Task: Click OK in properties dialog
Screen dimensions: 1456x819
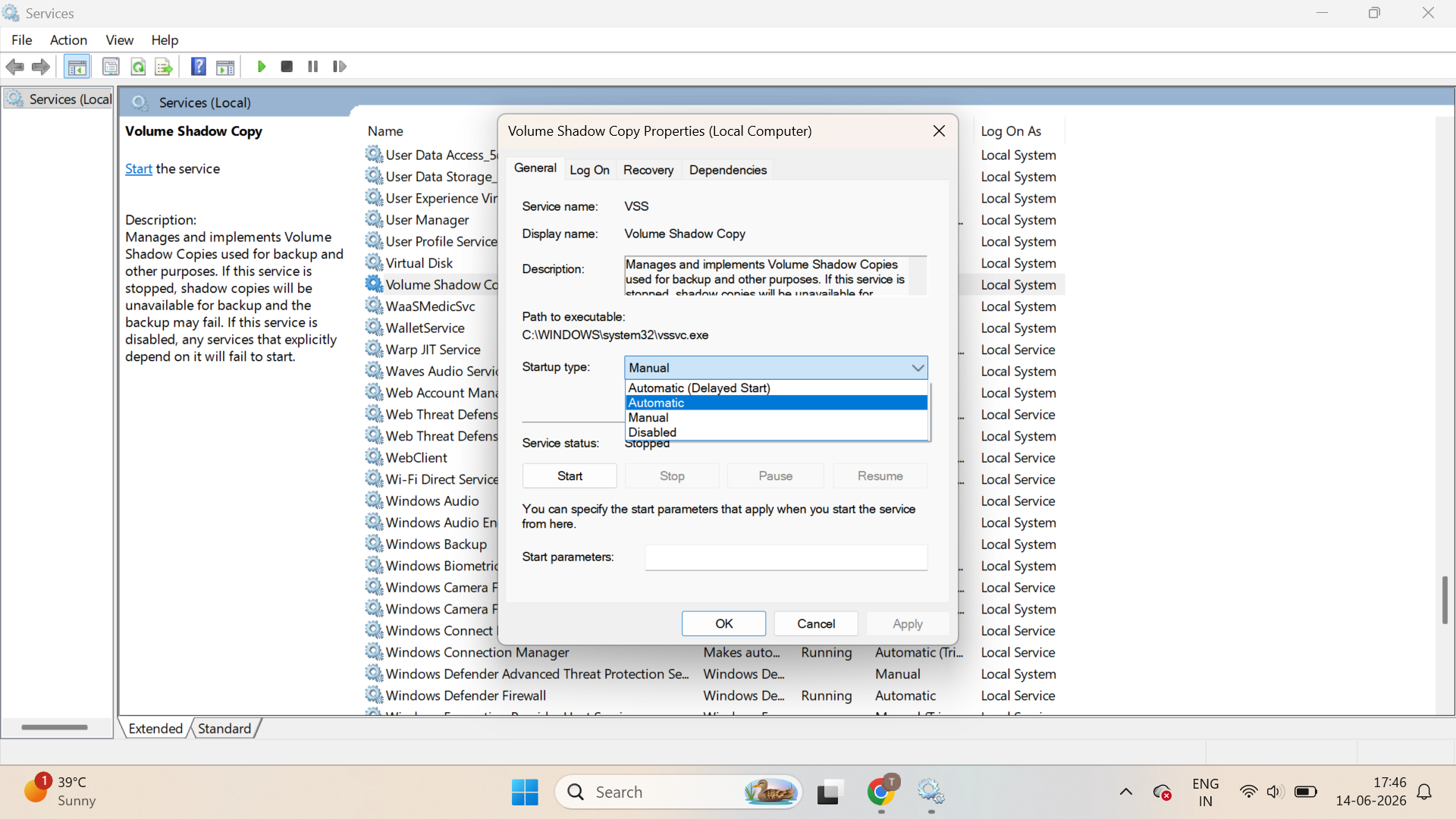Action: pyautogui.click(x=723, y=623)
